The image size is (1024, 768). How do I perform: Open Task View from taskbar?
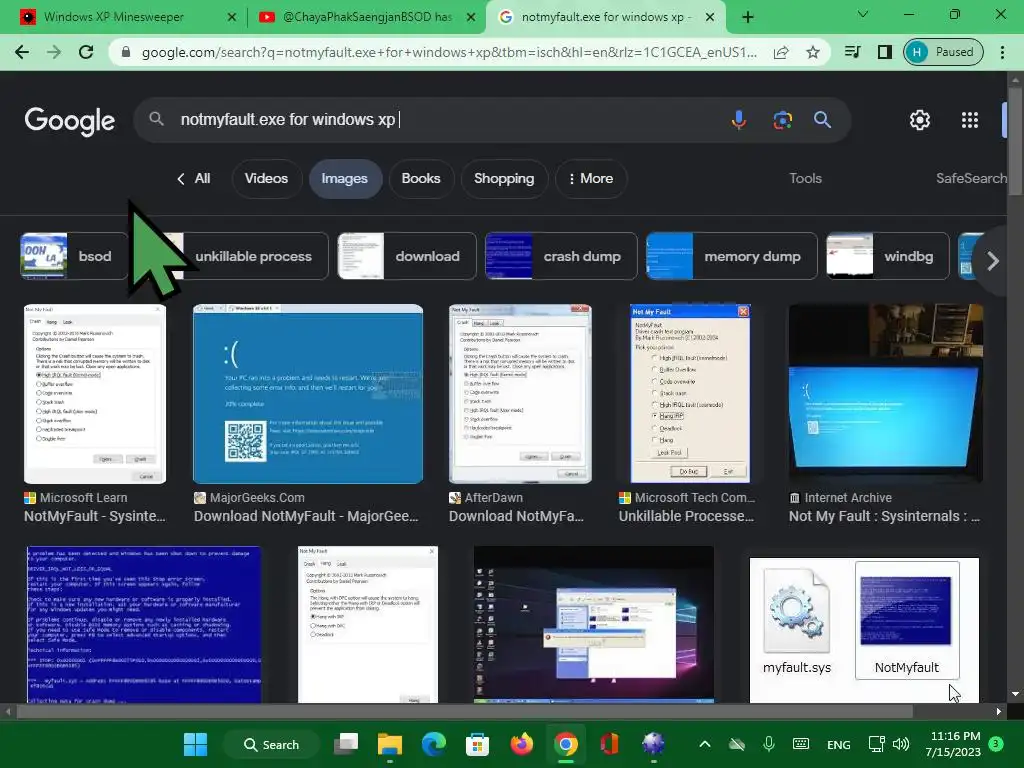pos(346,744)
